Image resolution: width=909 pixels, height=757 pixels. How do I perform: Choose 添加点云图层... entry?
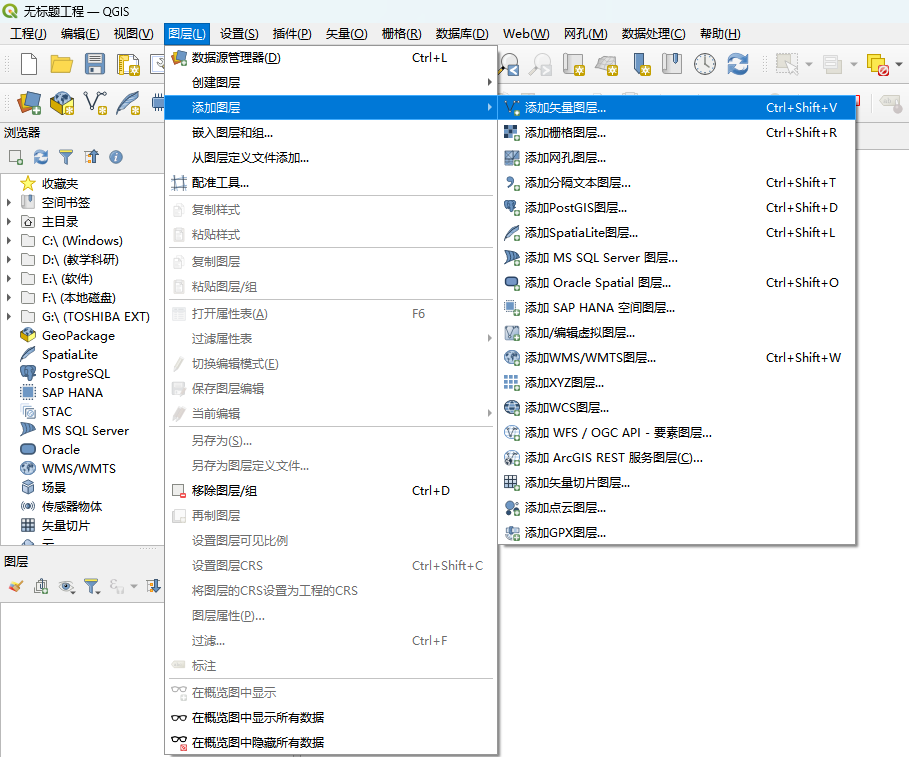676,508
